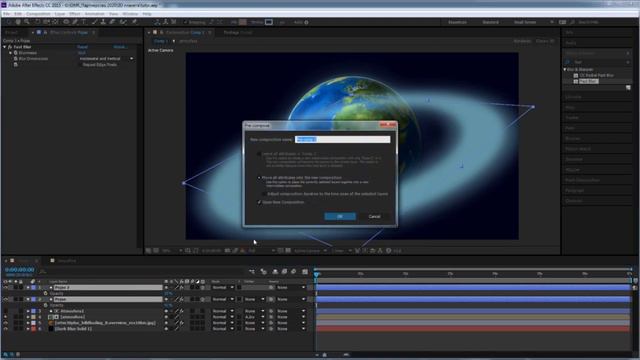Viewport: 640px width, 360px height.
Task: Open the Graph Editor icon in timeline
Action: [305, 271]
